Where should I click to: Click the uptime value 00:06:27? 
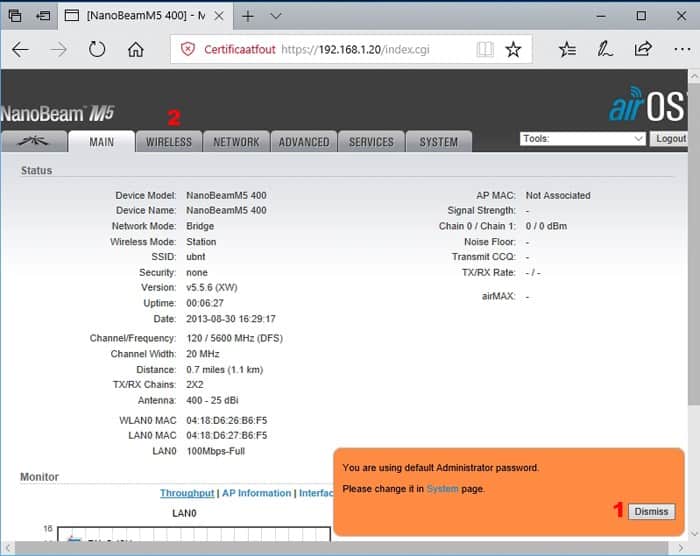point(205,303)
